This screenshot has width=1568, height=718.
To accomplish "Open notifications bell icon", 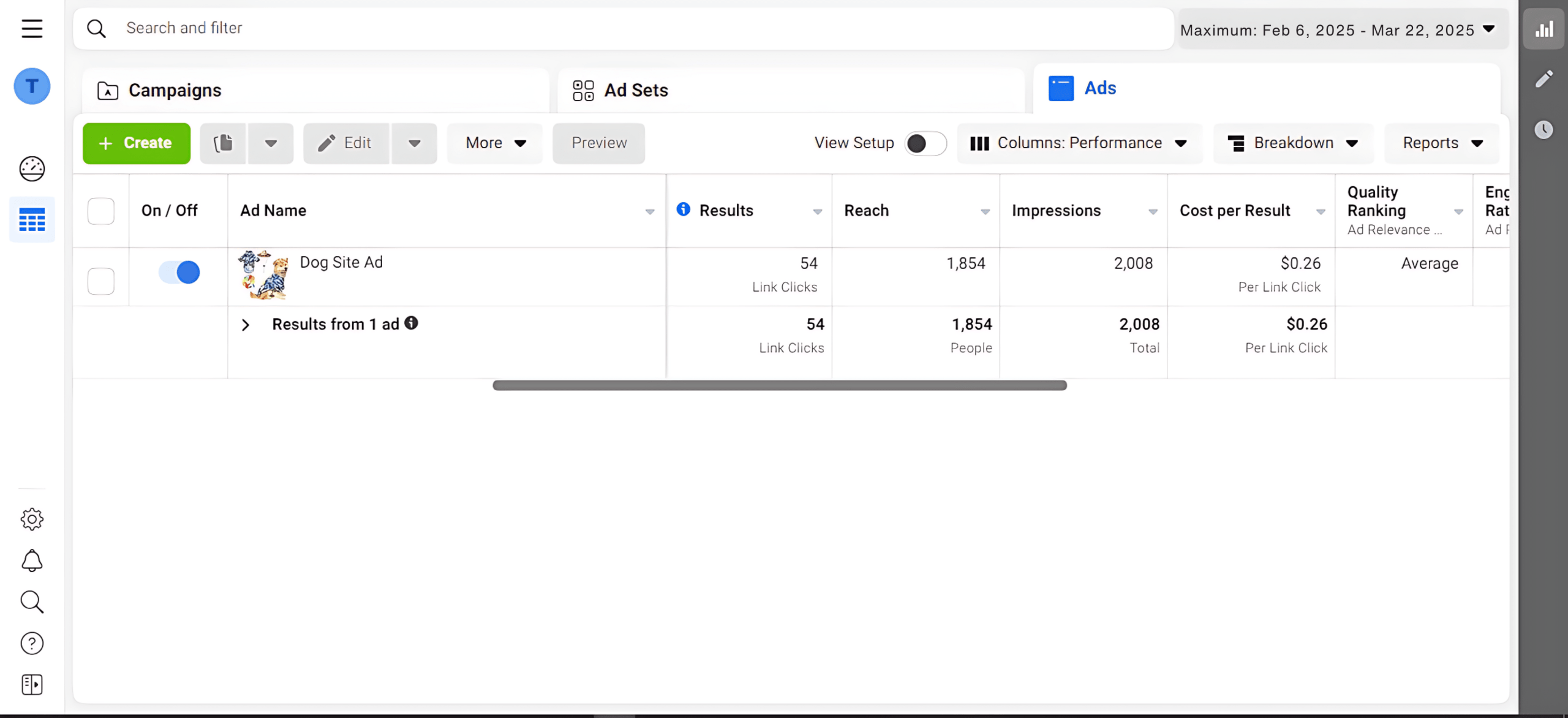I will [x=32, y=561].
